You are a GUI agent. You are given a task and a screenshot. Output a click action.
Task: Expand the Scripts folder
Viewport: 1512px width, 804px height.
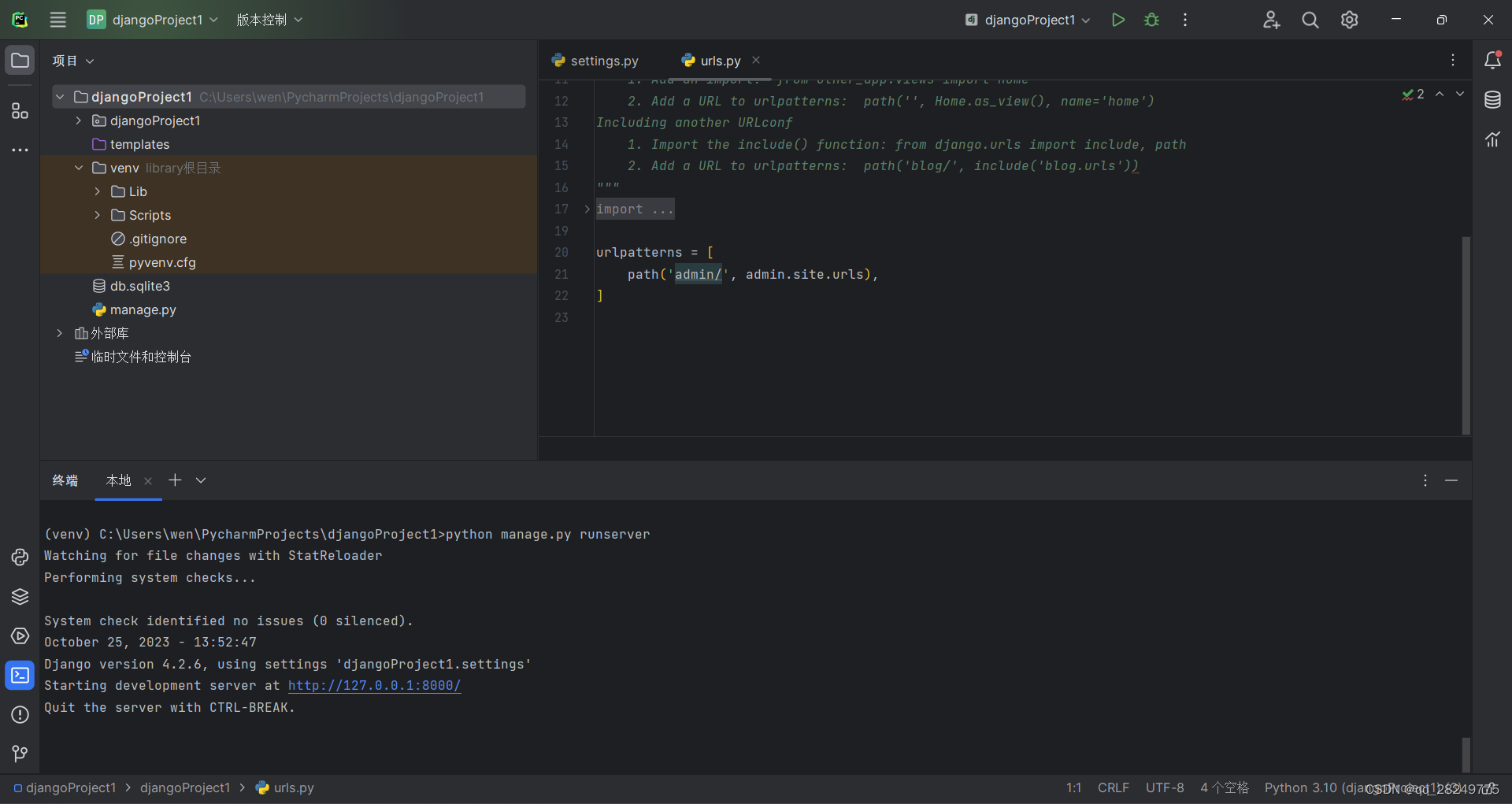98,215
